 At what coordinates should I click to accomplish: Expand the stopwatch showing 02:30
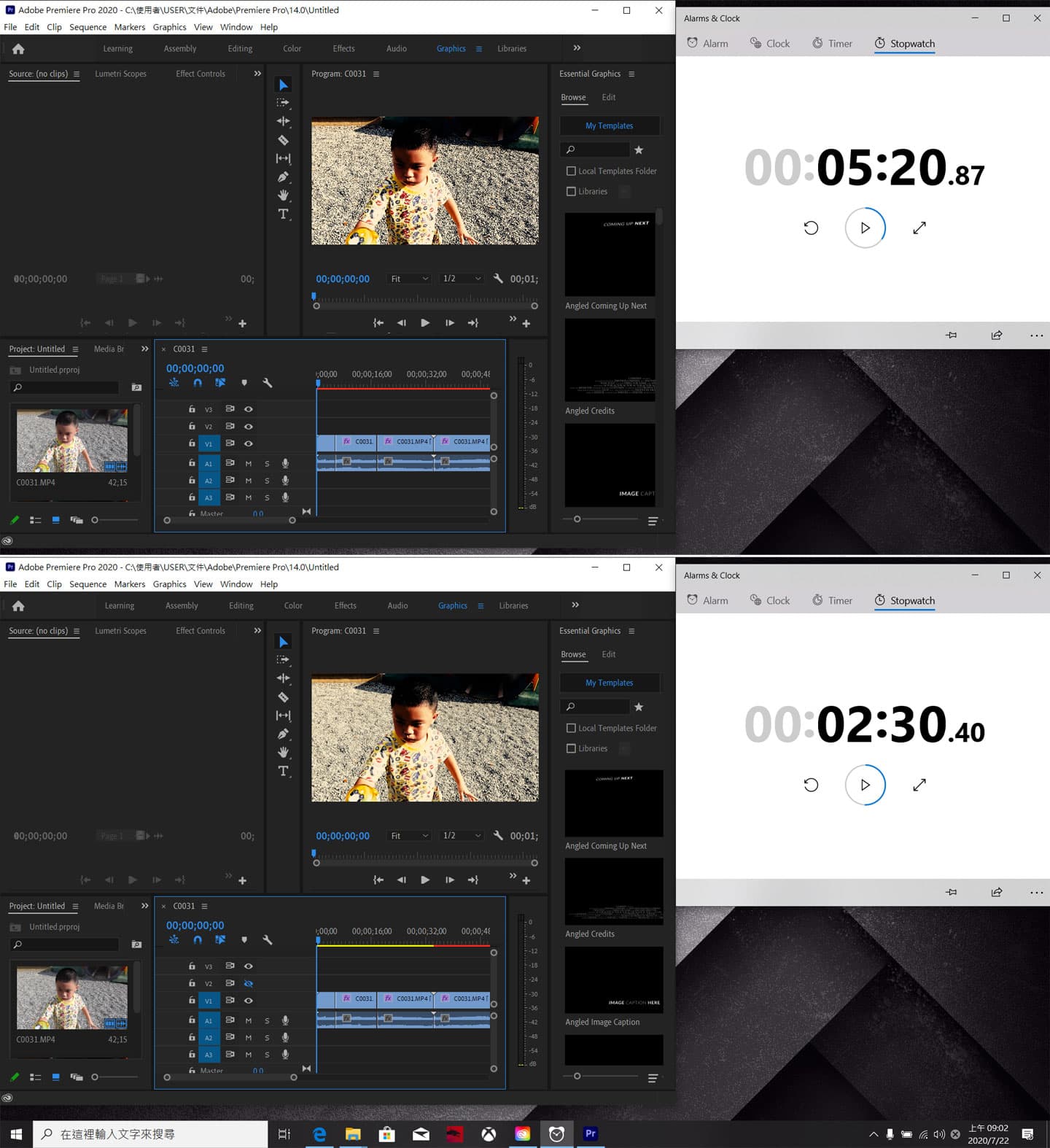pyautogui.click(x=919, y=785)
